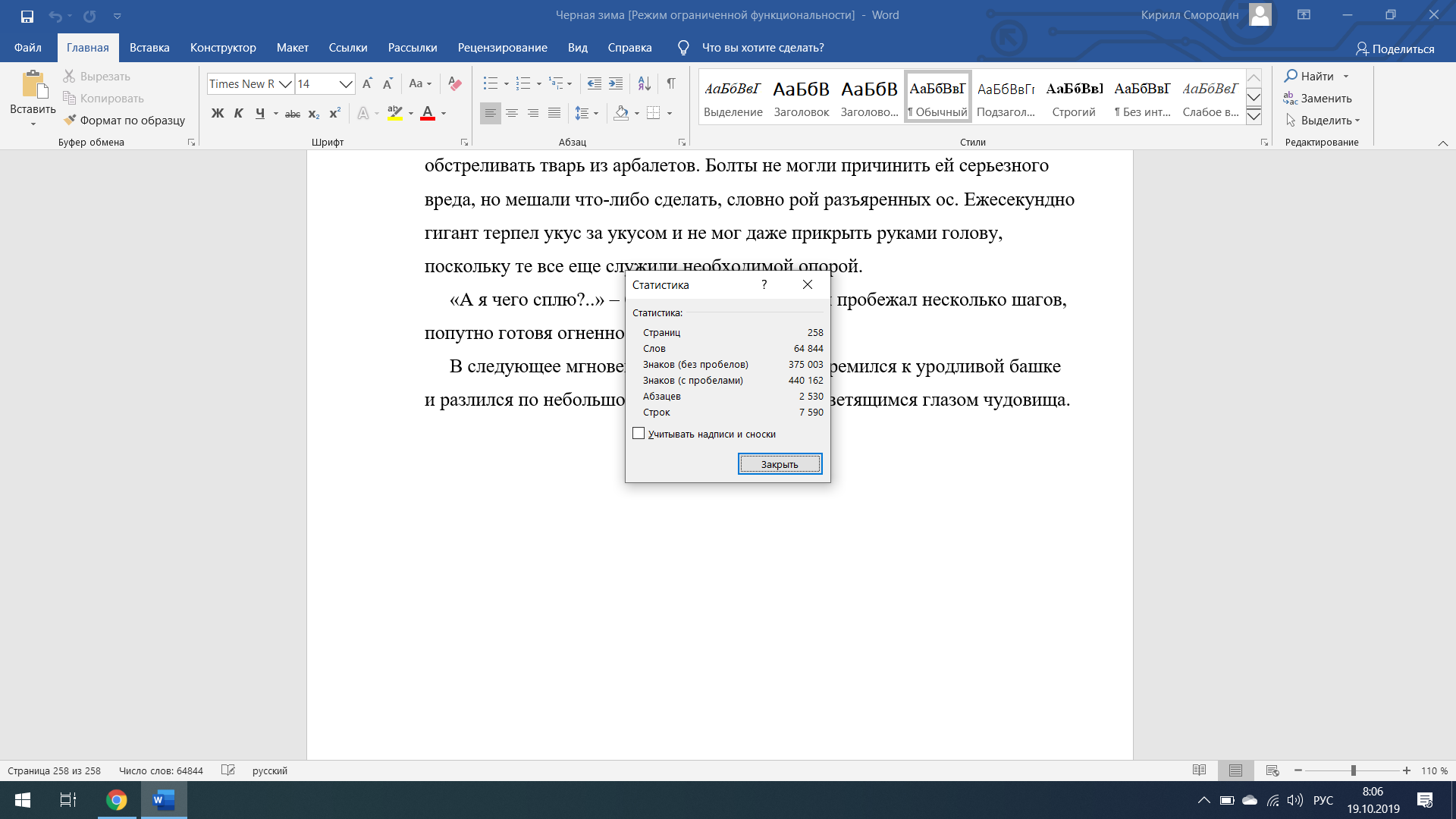The width and height of the screenshot is (1456, 819).
Task: Open the font size dropdown
Action: (345, 83)
